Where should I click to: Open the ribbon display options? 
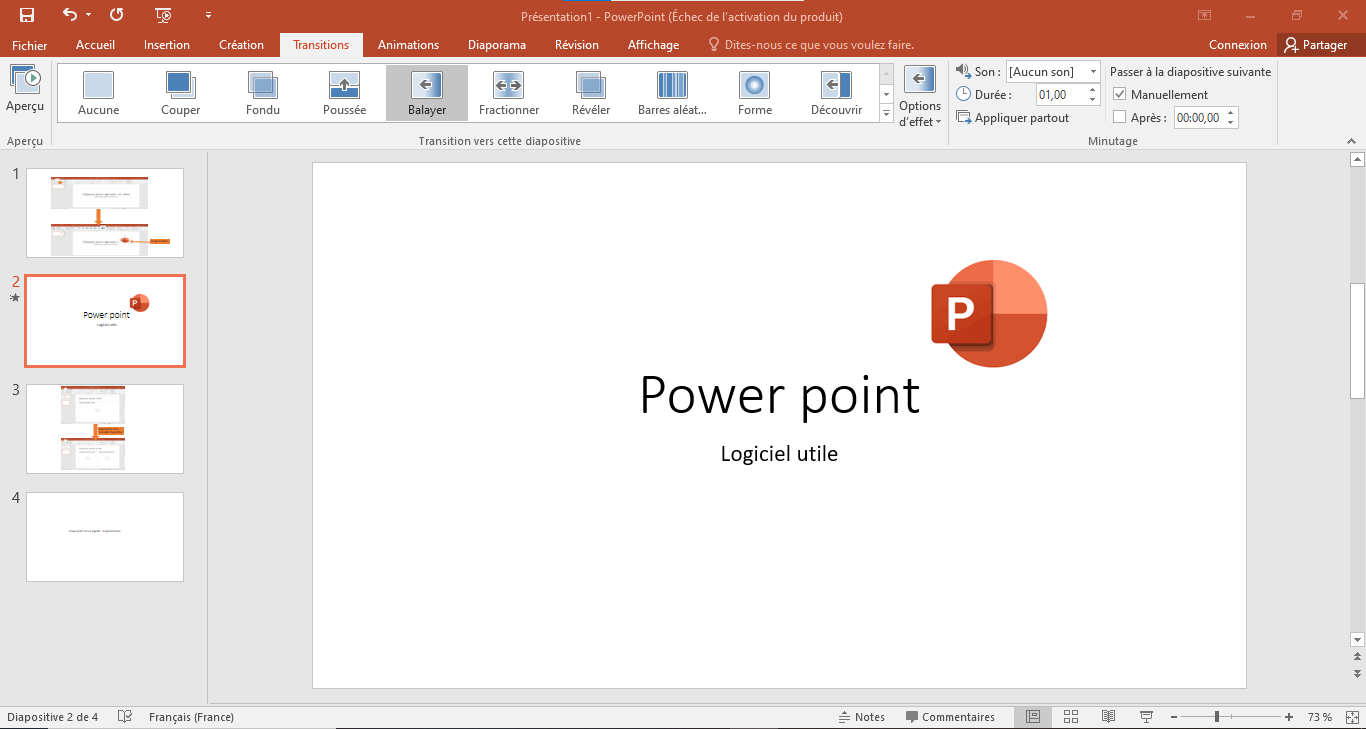(1205, 15)
